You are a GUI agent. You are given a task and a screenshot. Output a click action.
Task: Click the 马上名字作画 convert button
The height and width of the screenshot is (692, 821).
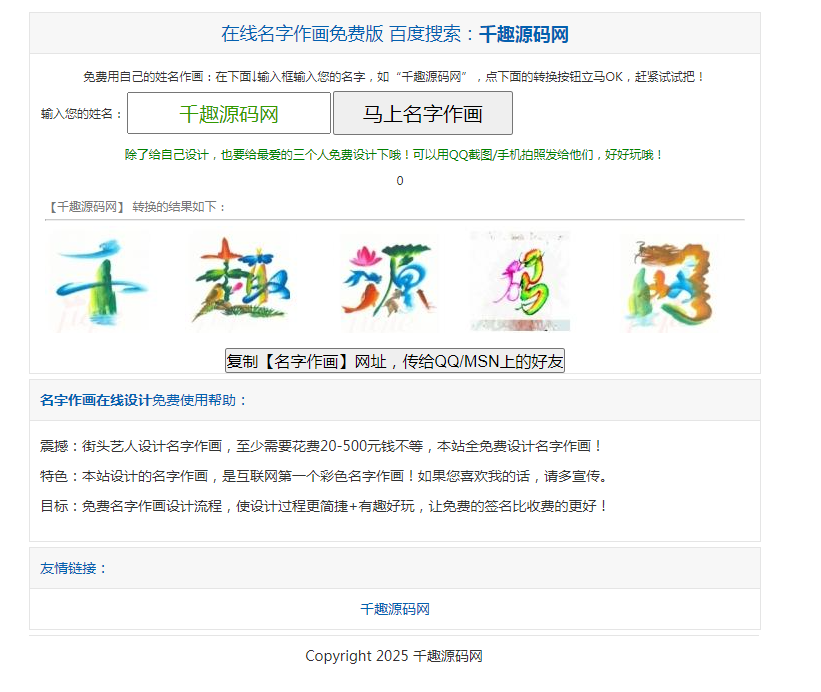pos(424,113)
